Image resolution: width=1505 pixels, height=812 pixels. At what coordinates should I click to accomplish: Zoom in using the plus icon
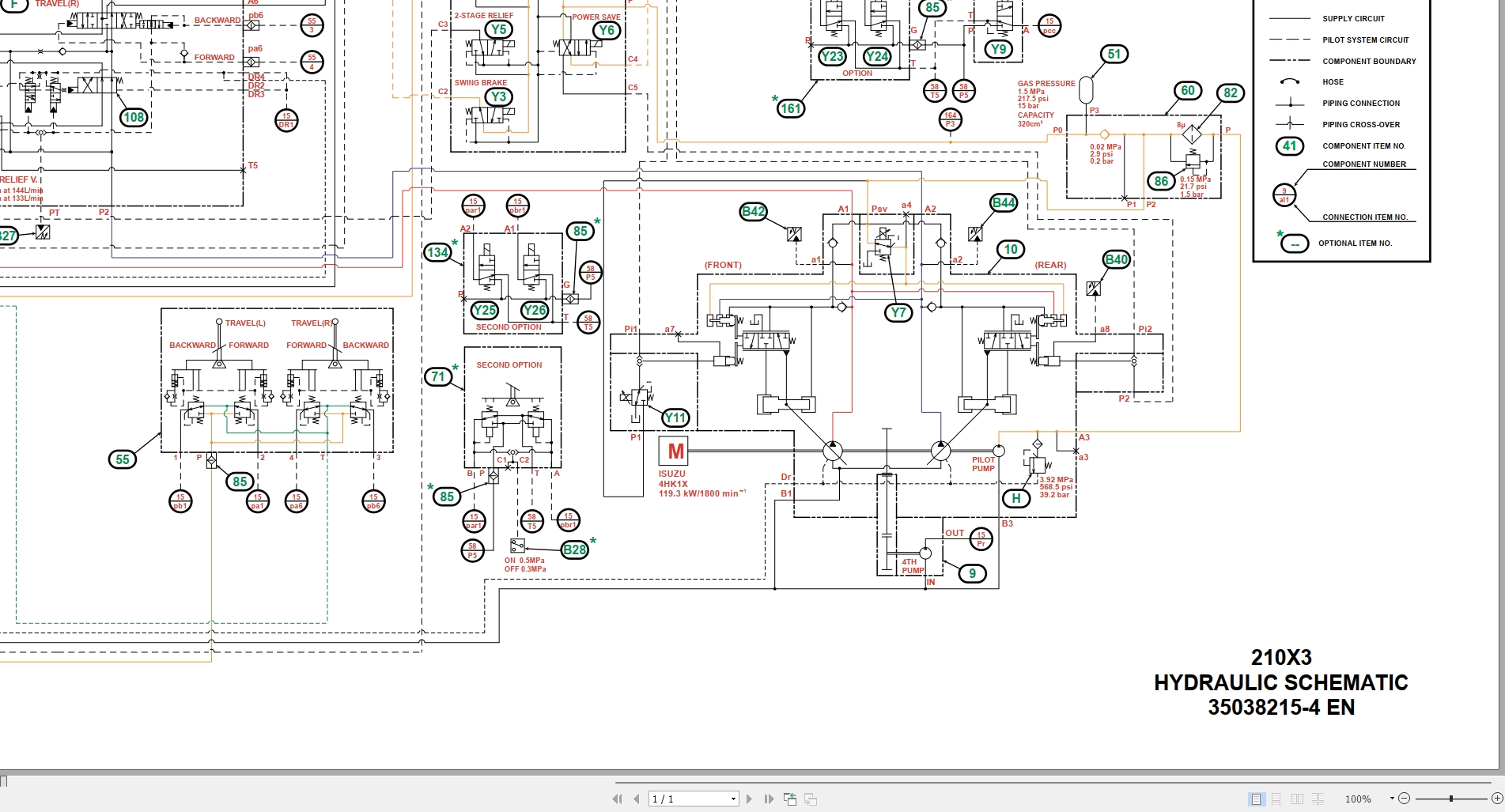[x=1497, y=799]
